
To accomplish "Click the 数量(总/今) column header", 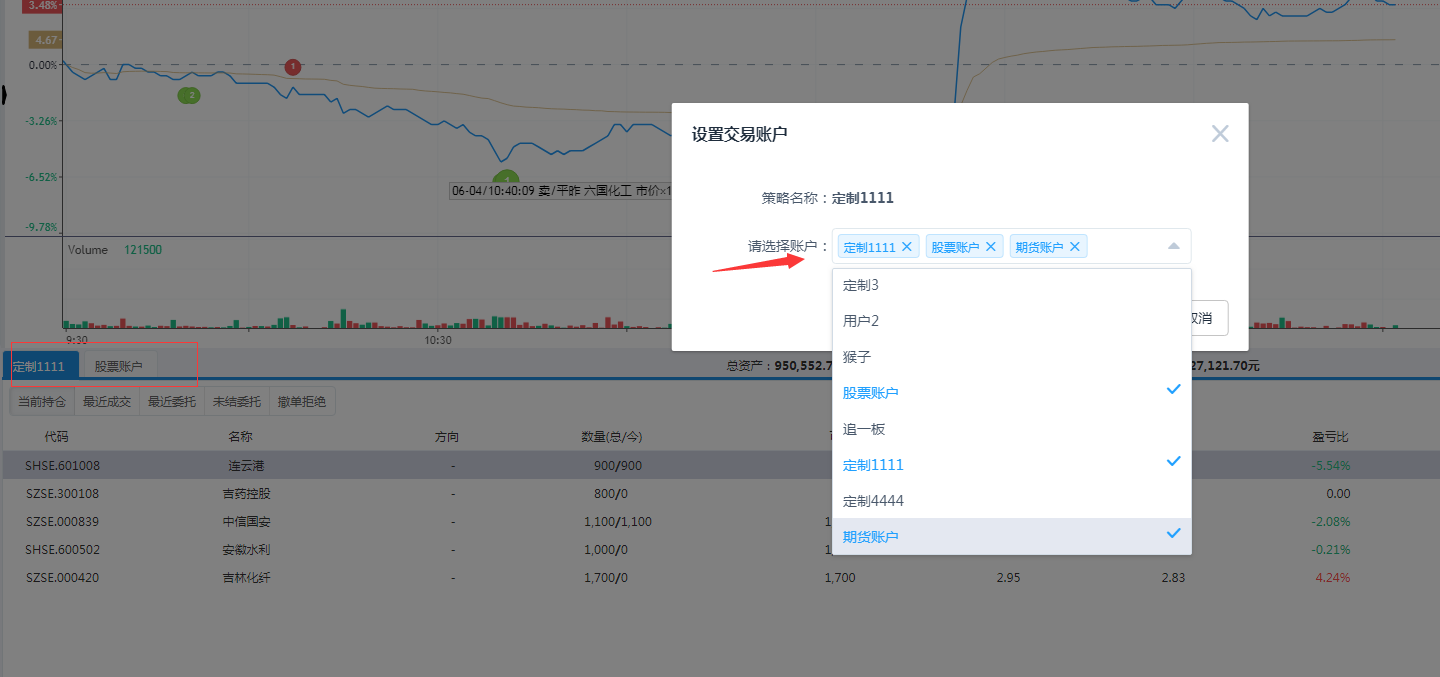I will coord(612,437).
